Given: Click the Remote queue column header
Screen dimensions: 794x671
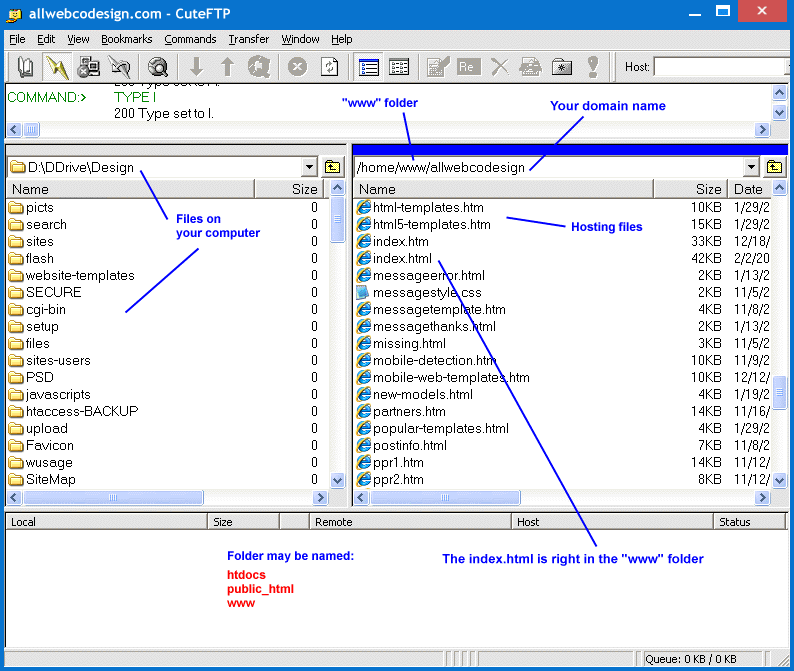Looking at the screenshot, I should pyautogui.click(x=410, y=522).
